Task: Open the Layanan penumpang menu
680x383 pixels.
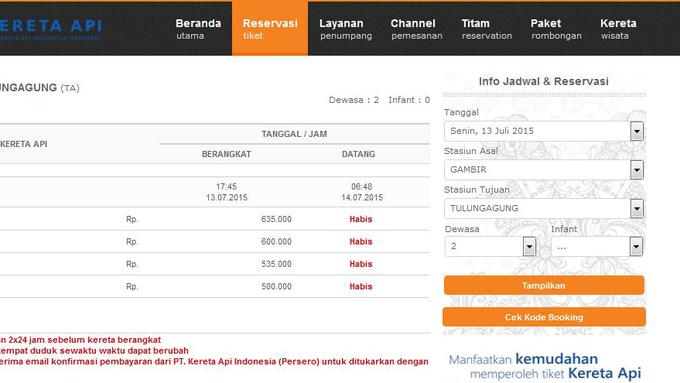Action: coord(345,29)
